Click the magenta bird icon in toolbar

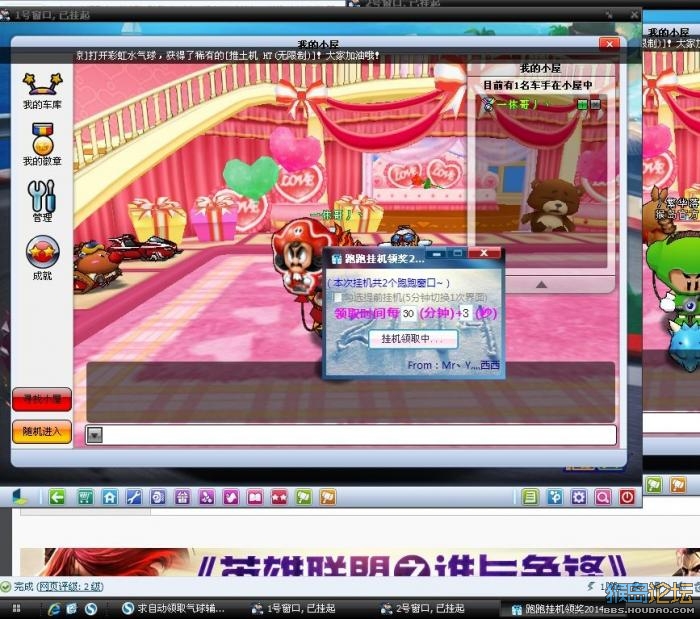(231, 497)
